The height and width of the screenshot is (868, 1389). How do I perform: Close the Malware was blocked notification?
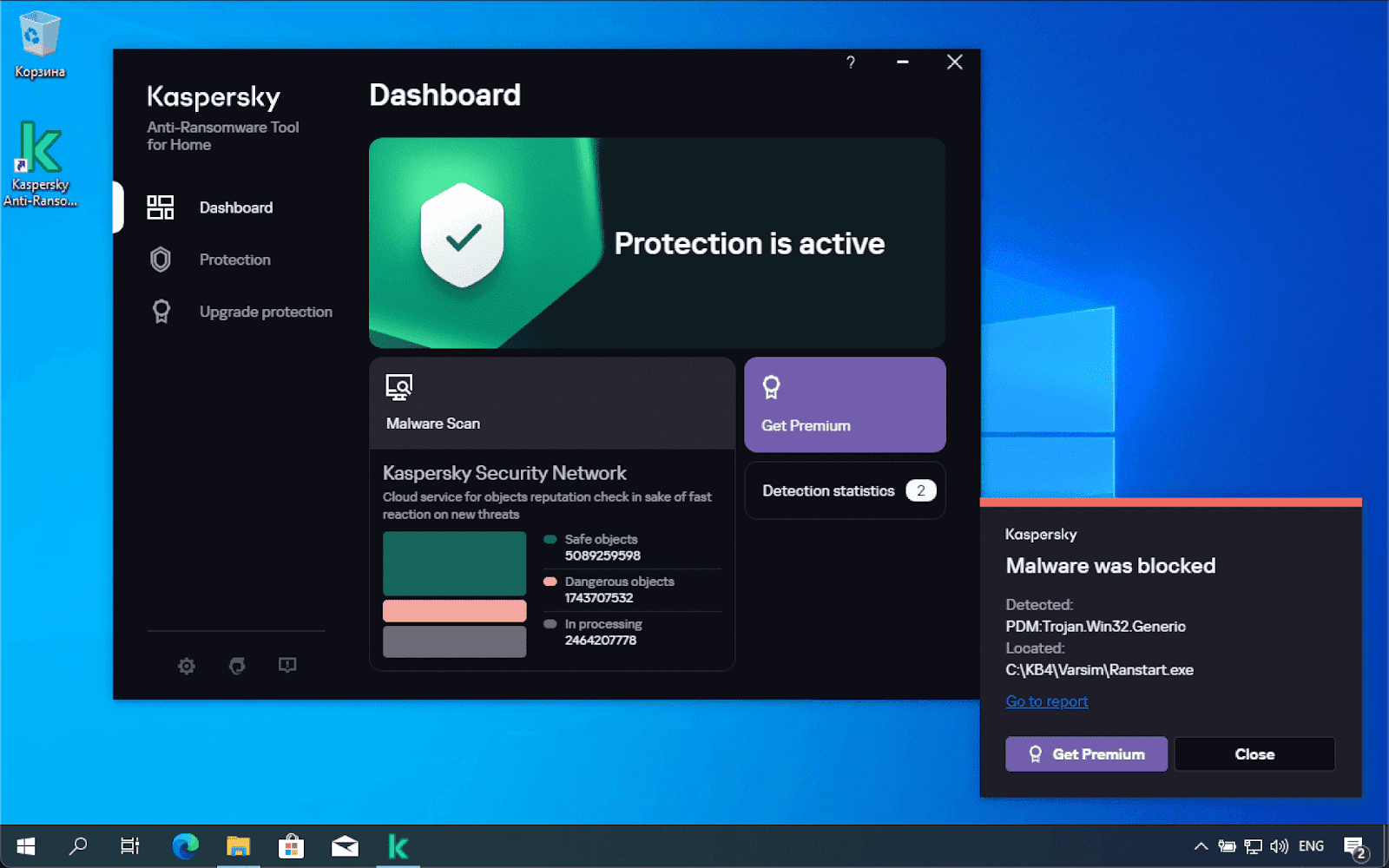pyautogui.click(x=1254, y=754)
